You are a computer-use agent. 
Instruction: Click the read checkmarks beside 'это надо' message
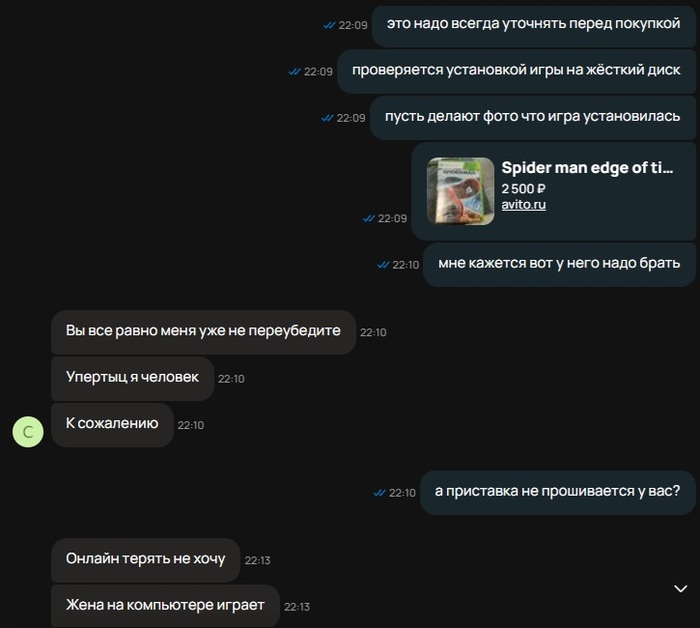329,25
